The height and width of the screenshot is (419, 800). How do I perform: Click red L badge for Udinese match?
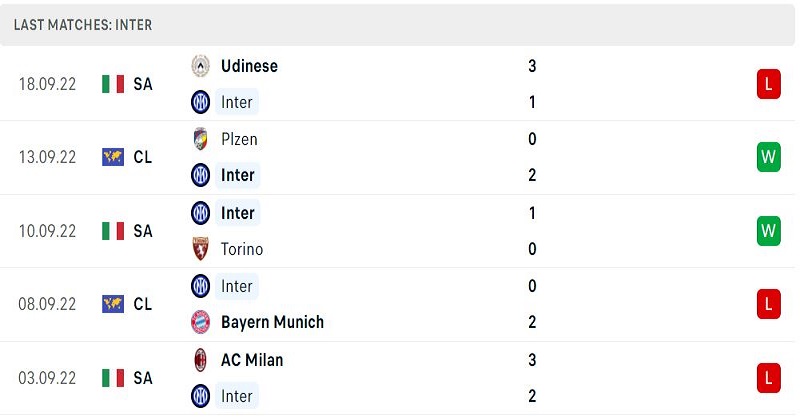pyautogui.click(x=768, y=84)
